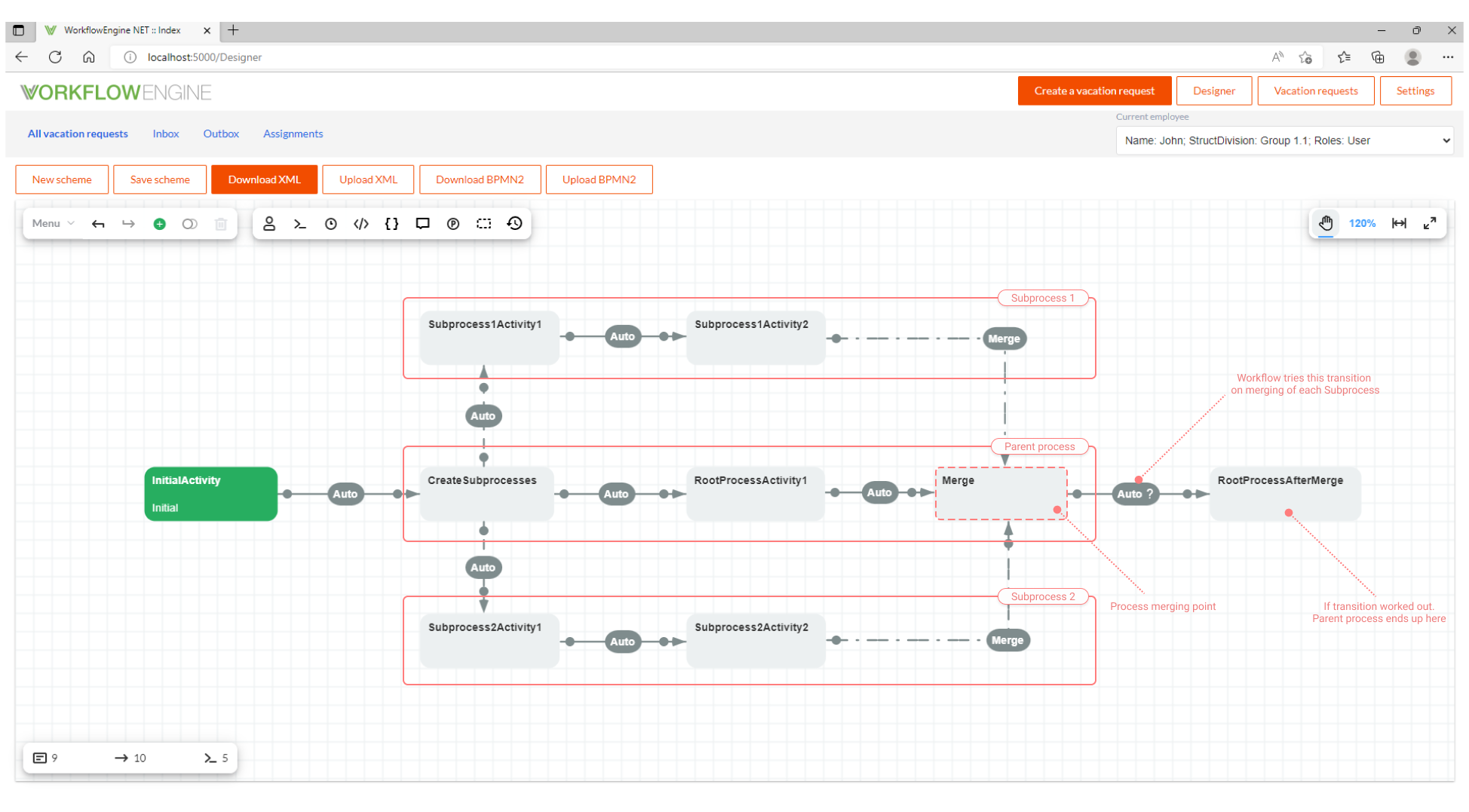The width and height of the screenshot is (1469, 812).
Task: Click the 'Auto ?' conditional transition
Action: pyautogui.click(x=1136, y=495)
